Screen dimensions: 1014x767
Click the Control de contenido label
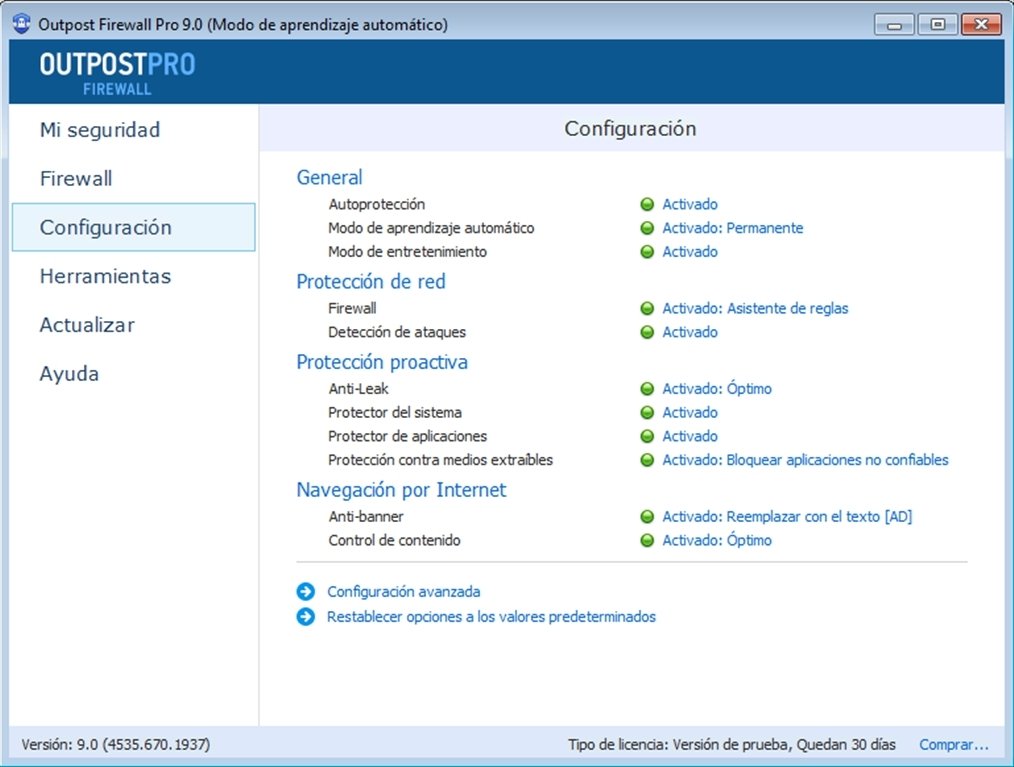(394, 541)
